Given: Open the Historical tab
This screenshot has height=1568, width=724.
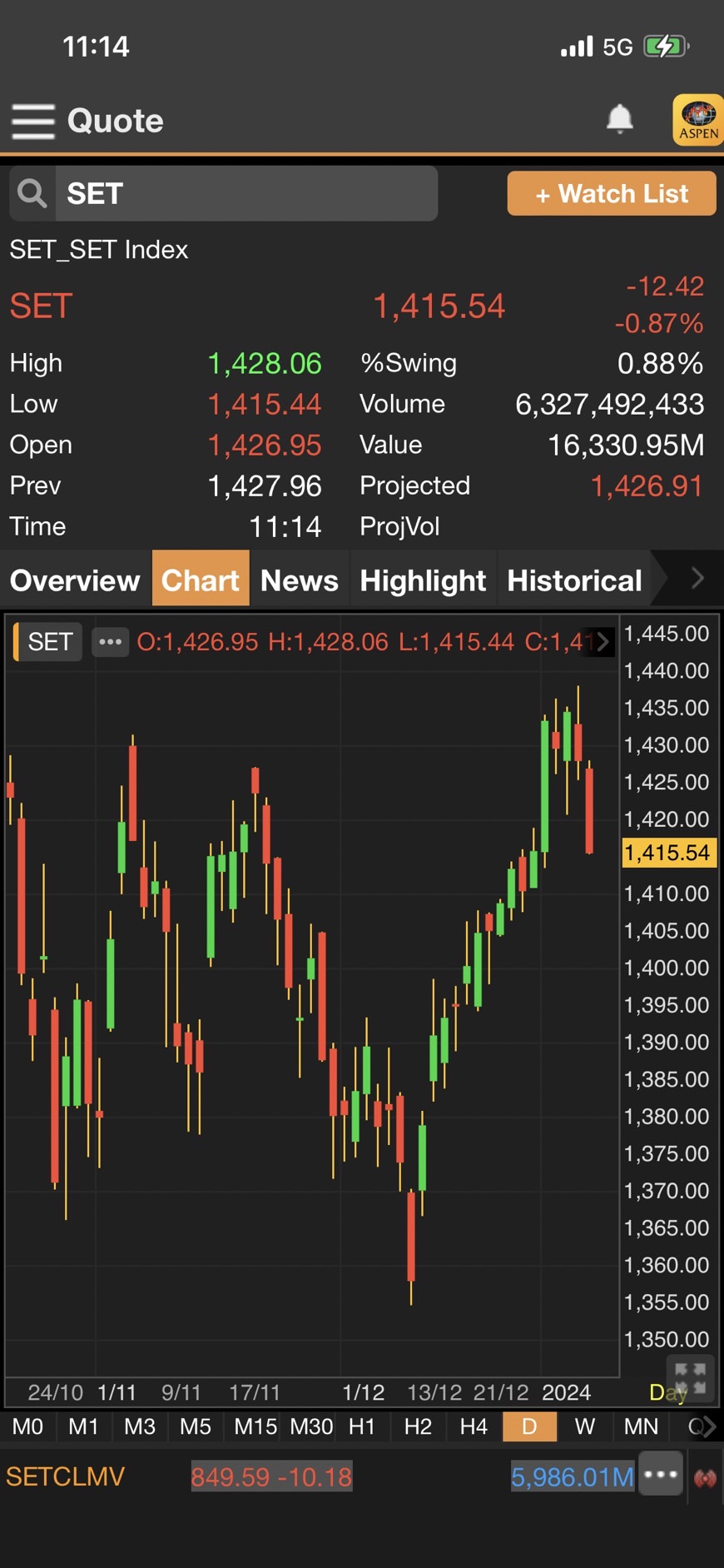Looking at the screenshot, I should 574,580.
